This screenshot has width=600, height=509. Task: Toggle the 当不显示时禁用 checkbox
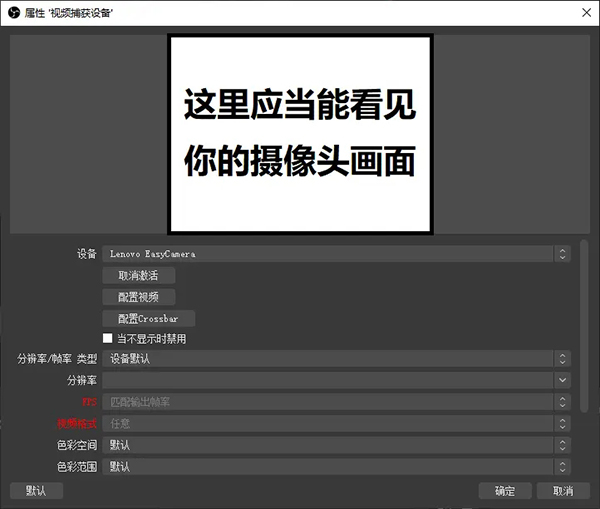pos(108,339)
